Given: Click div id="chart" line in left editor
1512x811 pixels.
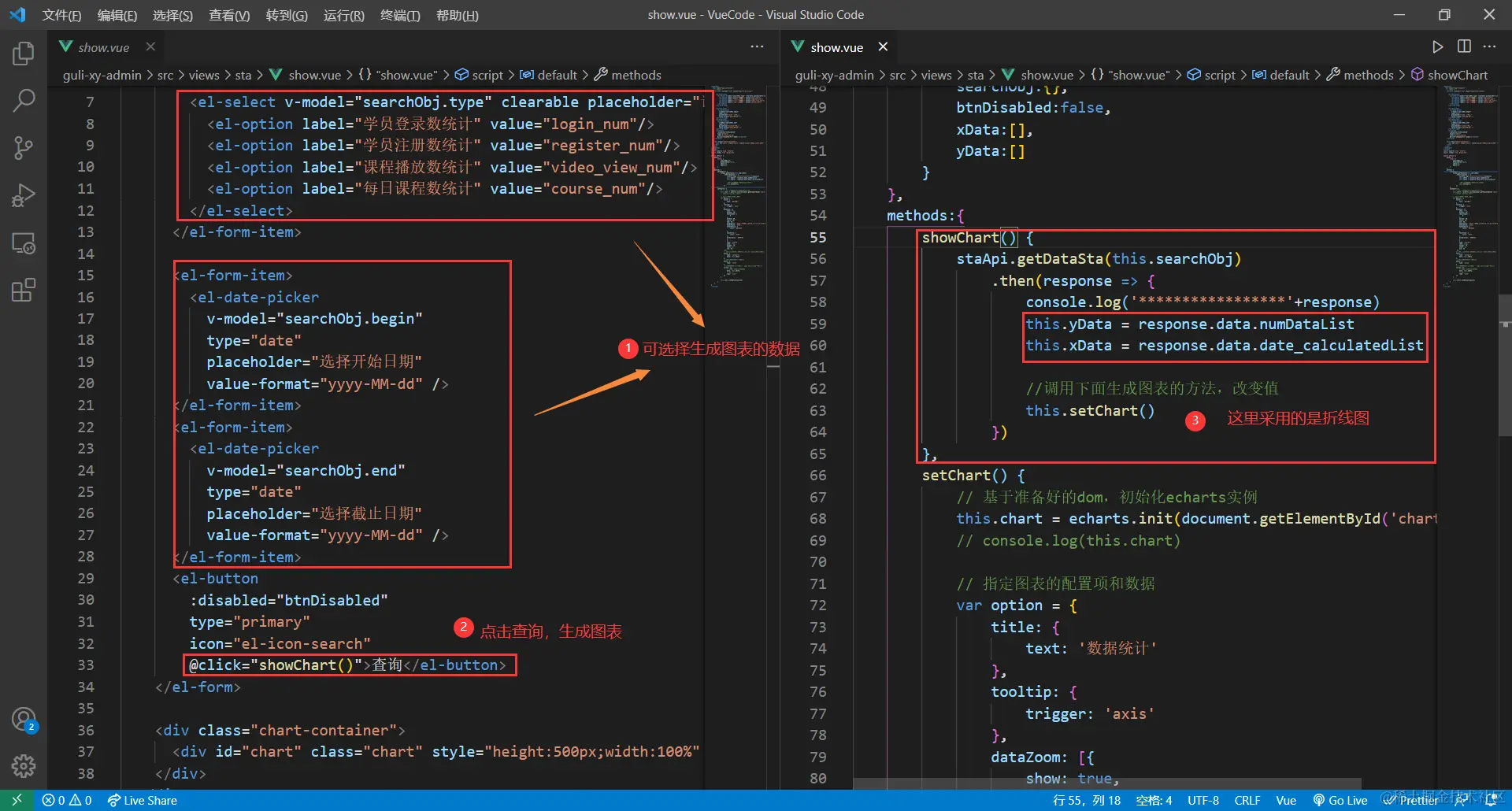Looking at the screenshot, I should click(435, 752).
